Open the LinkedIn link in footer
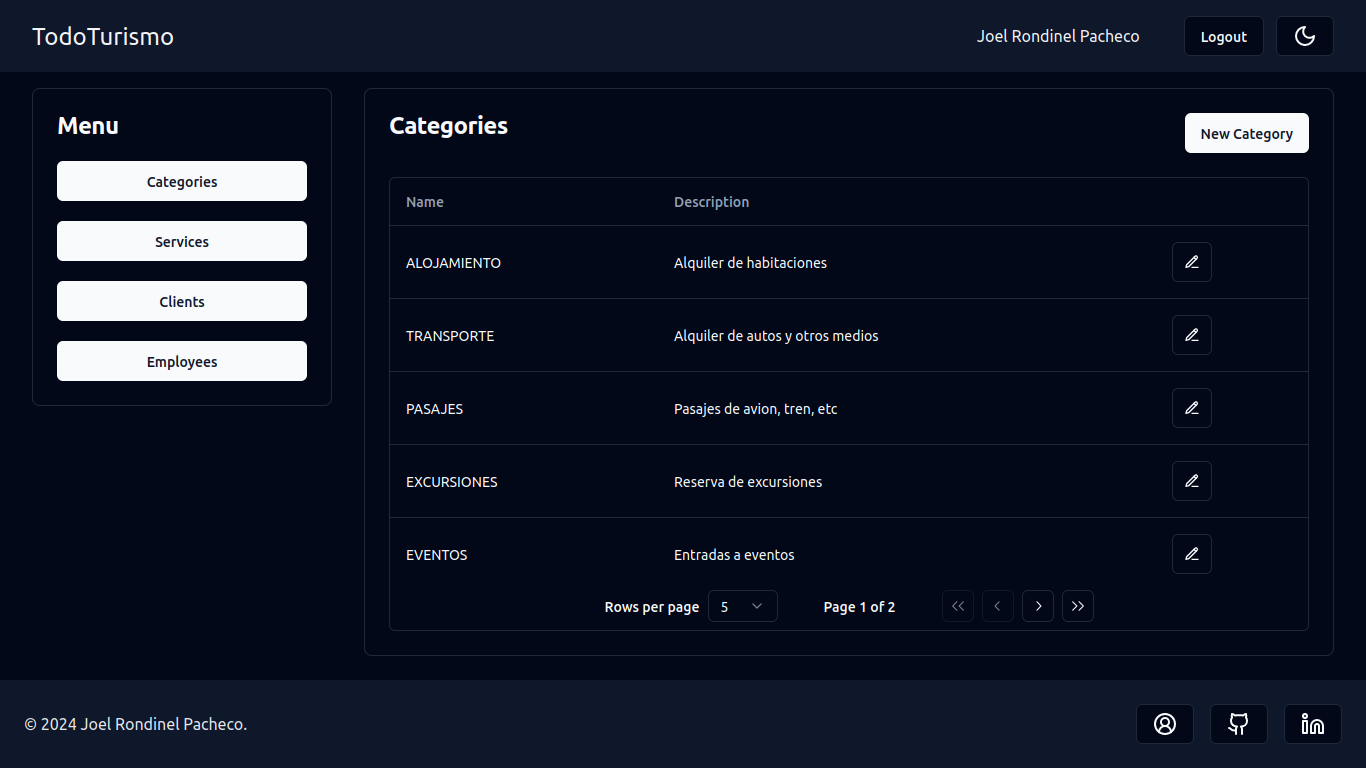The height and width of the screenshot is (768, 1366). click(1312, 724)
